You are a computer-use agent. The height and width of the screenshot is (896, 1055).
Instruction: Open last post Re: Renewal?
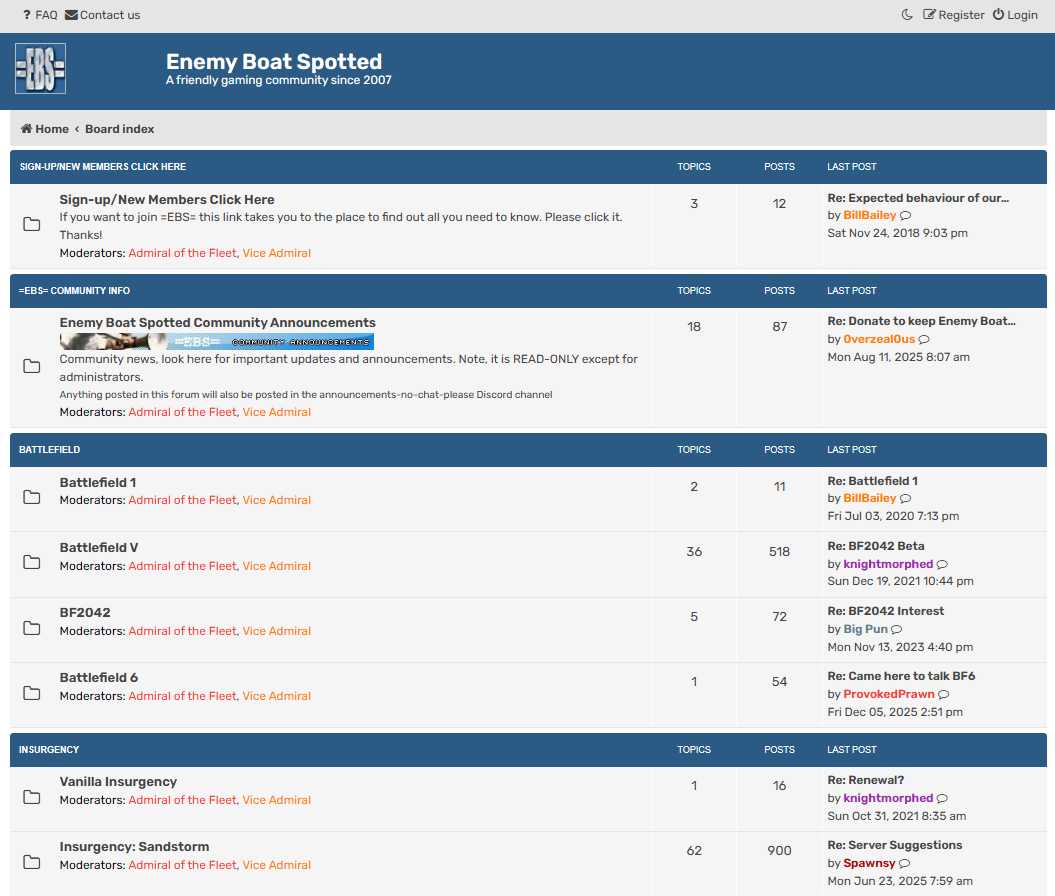point(865,780)
